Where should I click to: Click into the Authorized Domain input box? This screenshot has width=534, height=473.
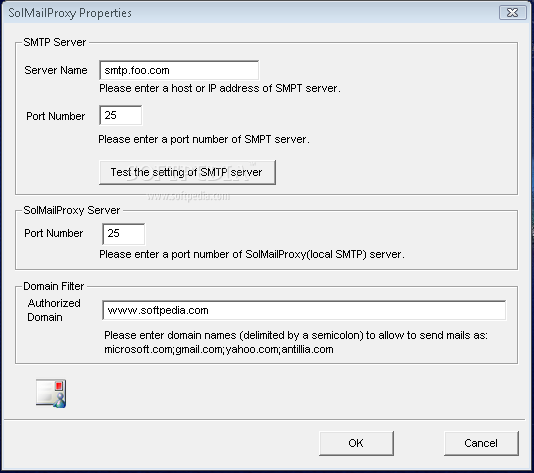pos(304,310)
